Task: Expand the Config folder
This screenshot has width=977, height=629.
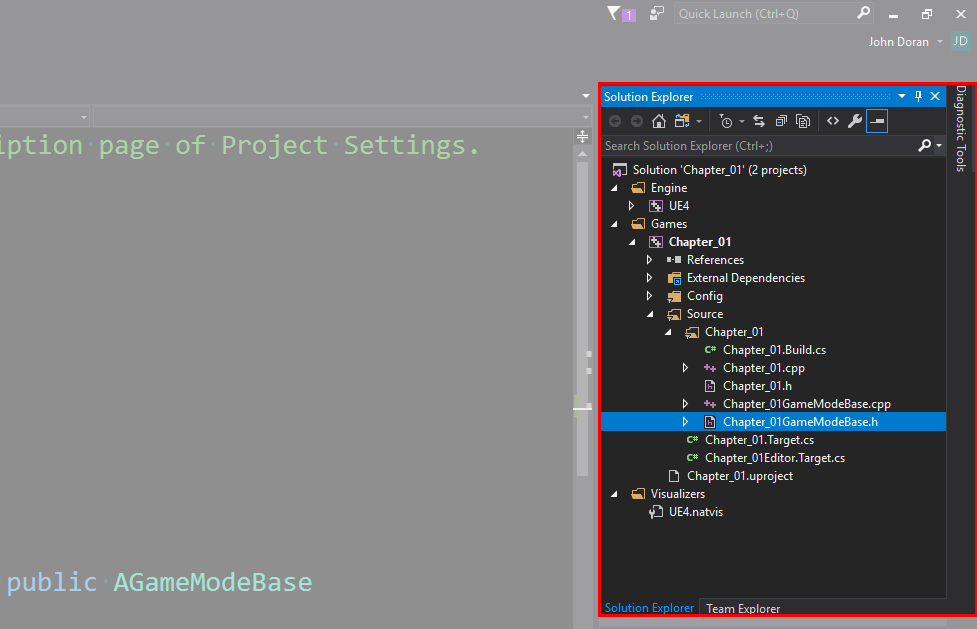Action: coord(650,296)
